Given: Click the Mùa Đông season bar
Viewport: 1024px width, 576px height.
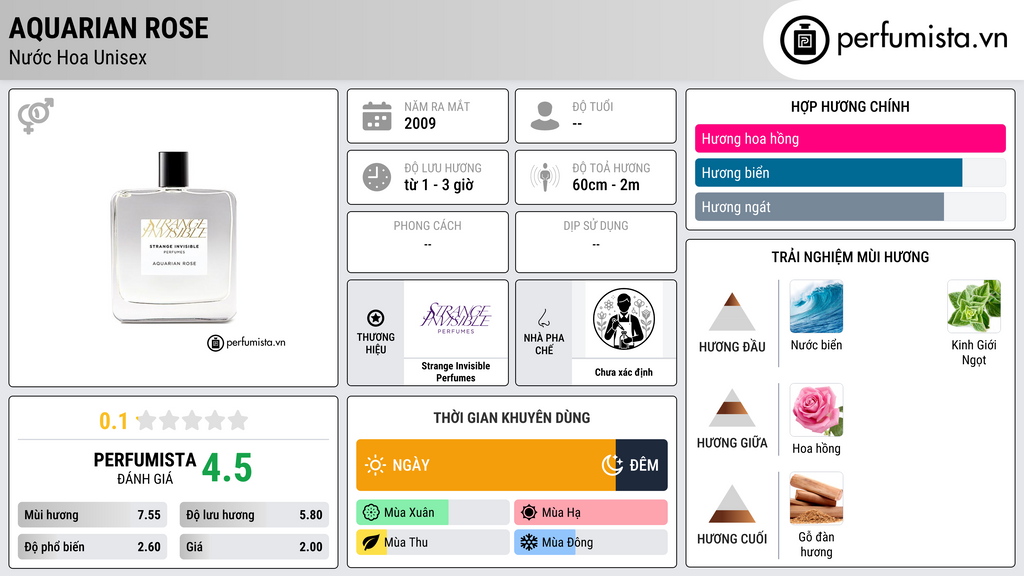Looking at the screenshot, I should pyautogui.click(x=590, y=542).
